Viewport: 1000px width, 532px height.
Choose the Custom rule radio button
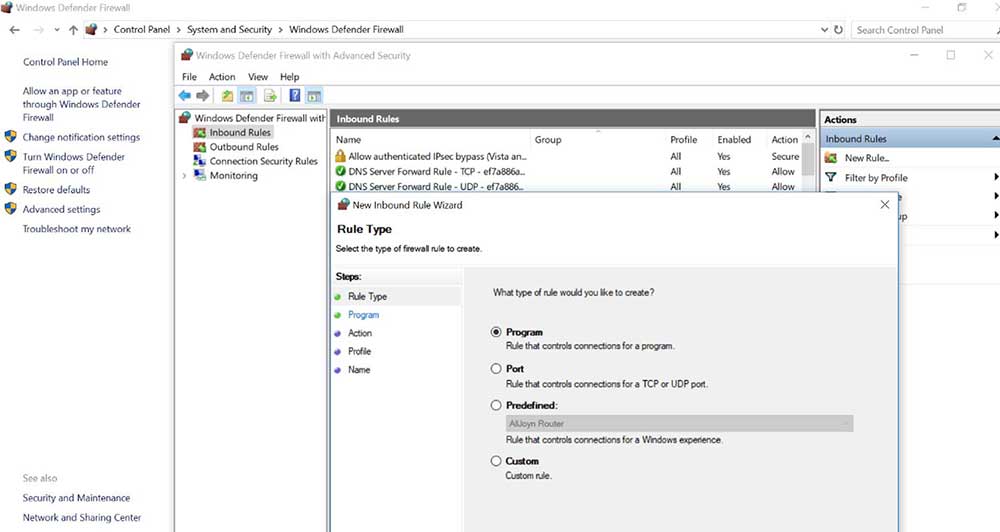496,461
